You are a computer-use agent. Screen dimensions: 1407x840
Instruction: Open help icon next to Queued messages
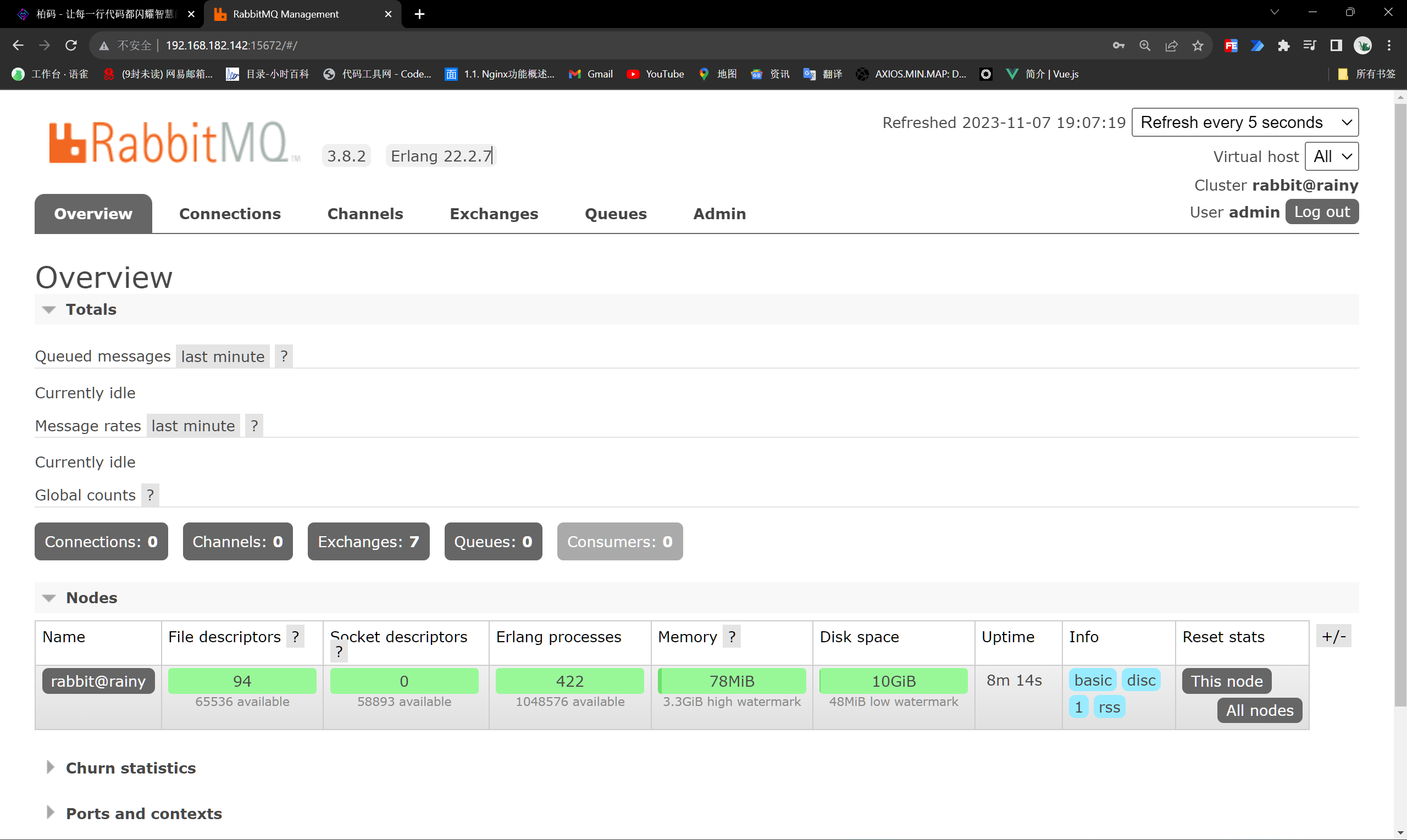click(x=283, y=355)
